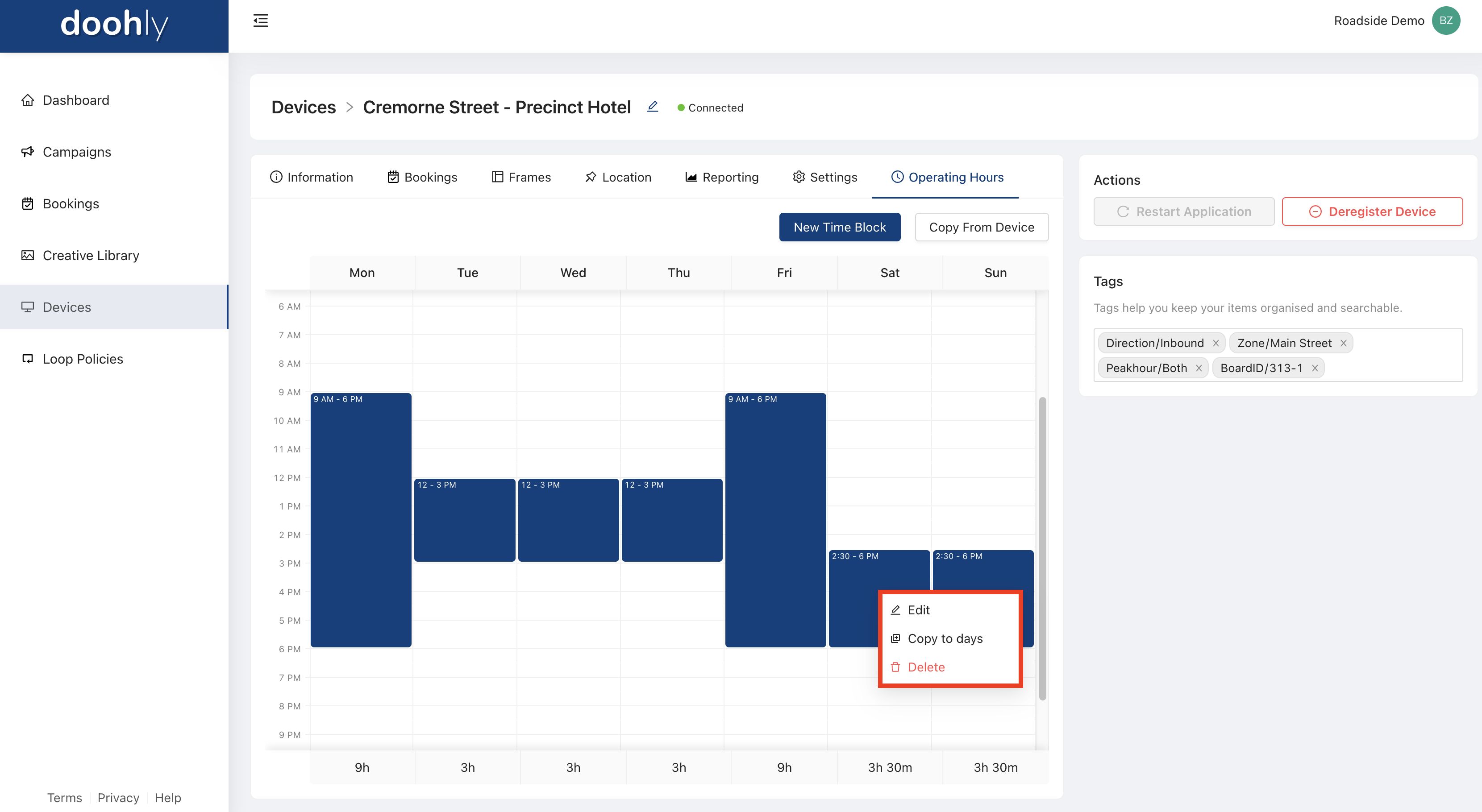Open the Loop Policies page

point(82,359)
